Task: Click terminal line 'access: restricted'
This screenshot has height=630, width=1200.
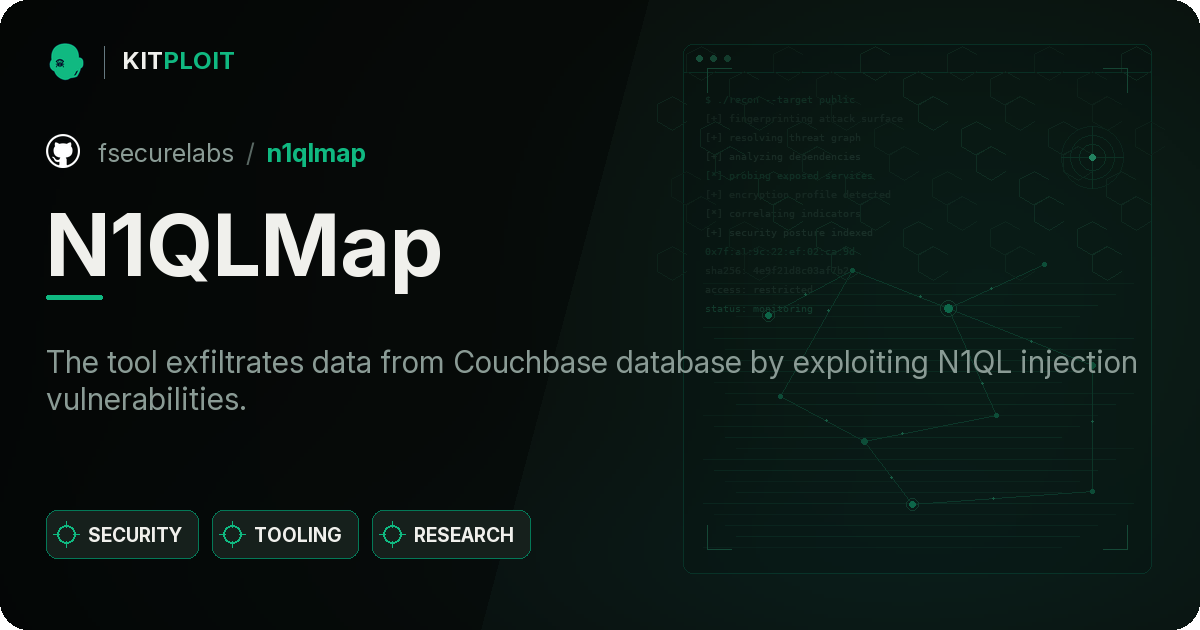Action: pyautogui.click(x=759, y=290)
